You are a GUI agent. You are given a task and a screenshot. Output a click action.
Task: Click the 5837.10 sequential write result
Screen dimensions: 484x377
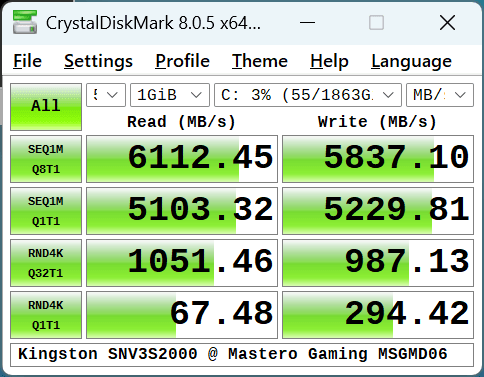tap(378, 159)
